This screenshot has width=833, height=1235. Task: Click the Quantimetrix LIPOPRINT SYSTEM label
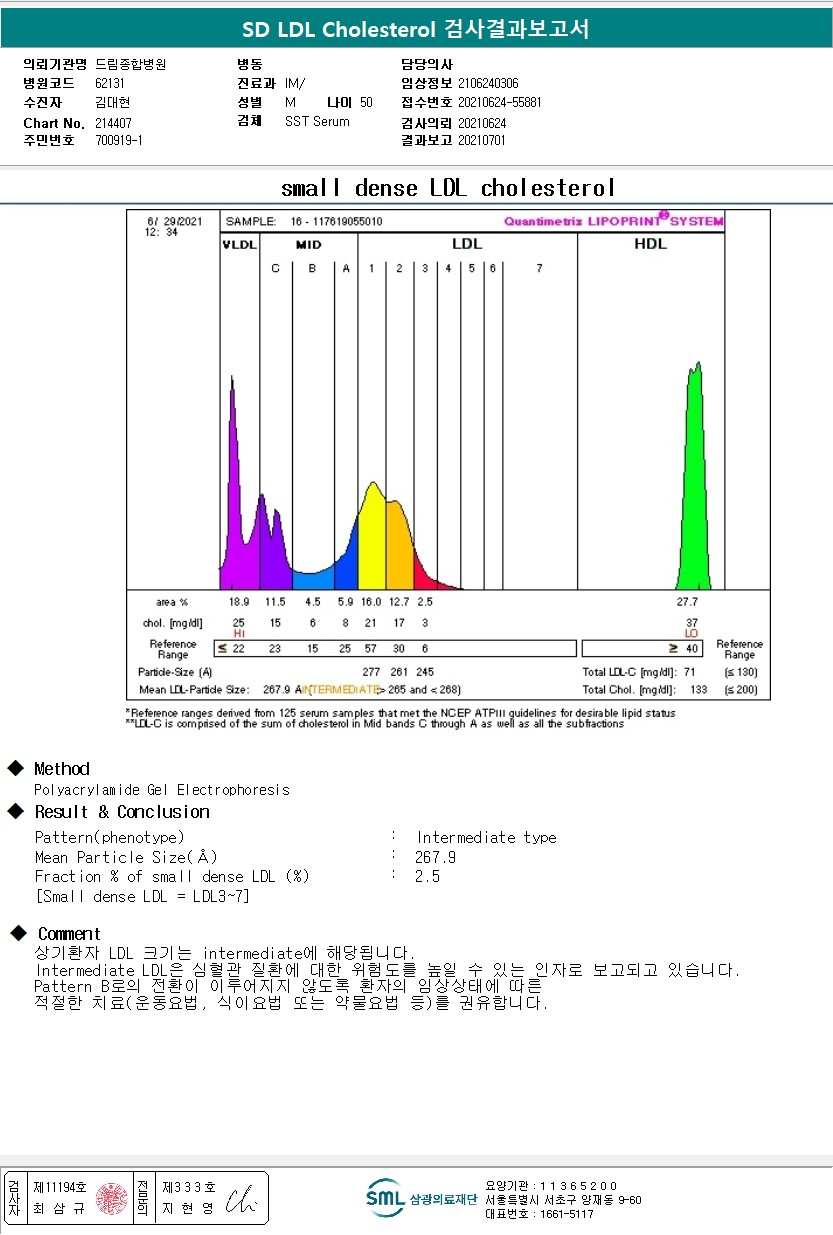(x=613, y=221)
